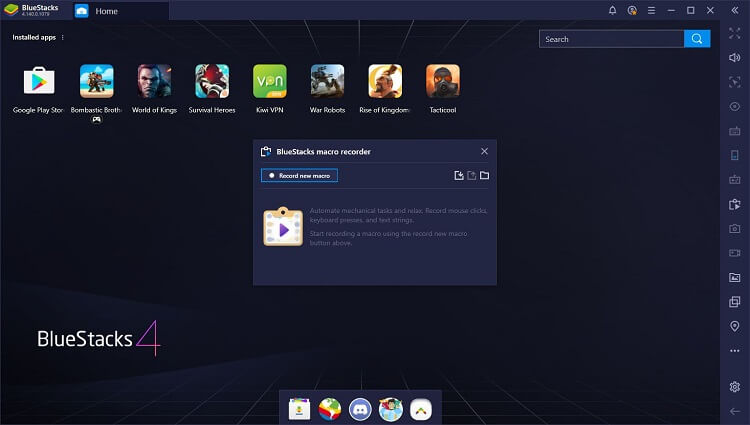Screen dimensions: 750x425
Task: Open Discord from the dock
Action: (360, 409)
